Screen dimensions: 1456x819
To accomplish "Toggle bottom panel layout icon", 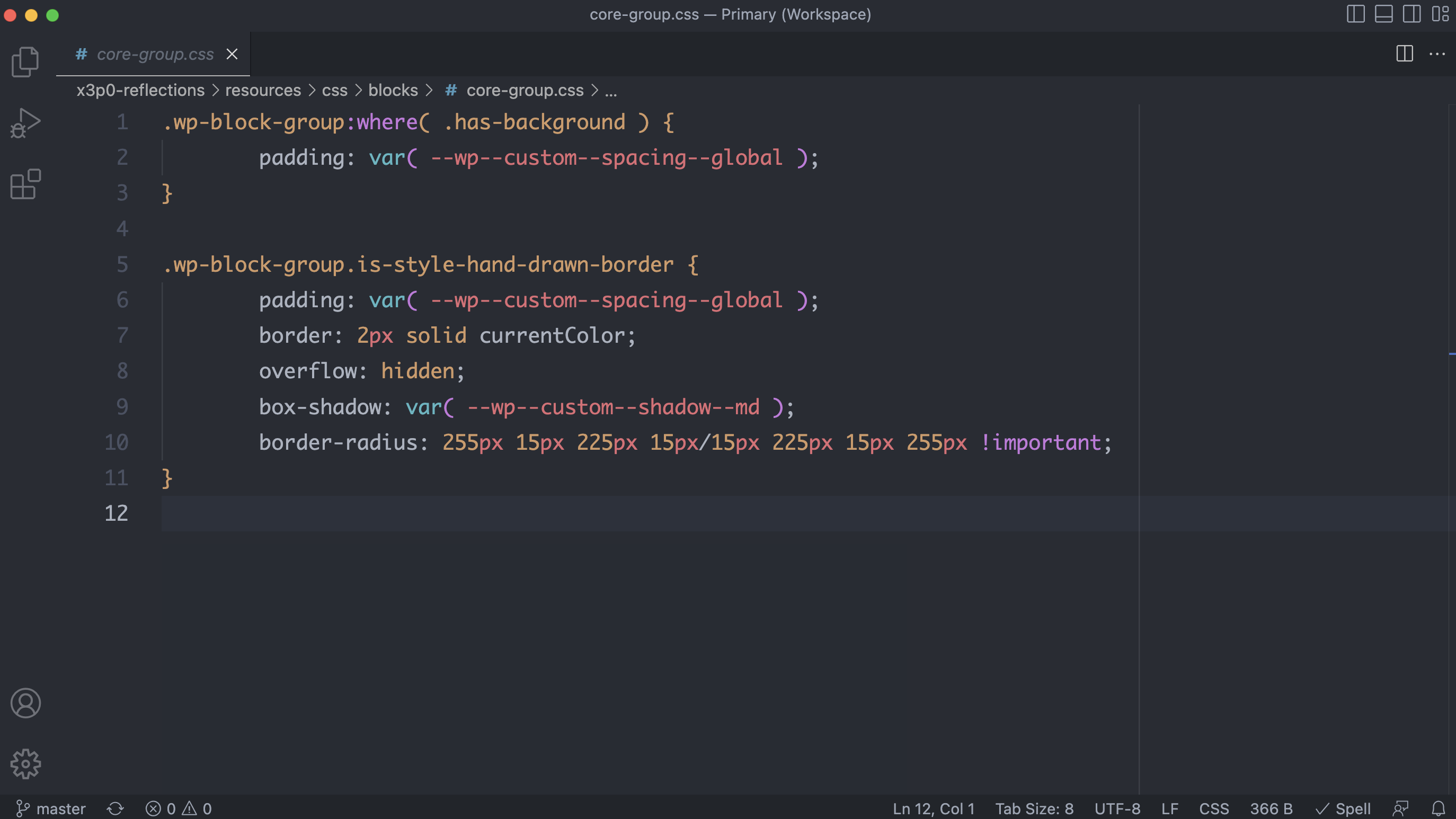I will [x=1383, y=14].
